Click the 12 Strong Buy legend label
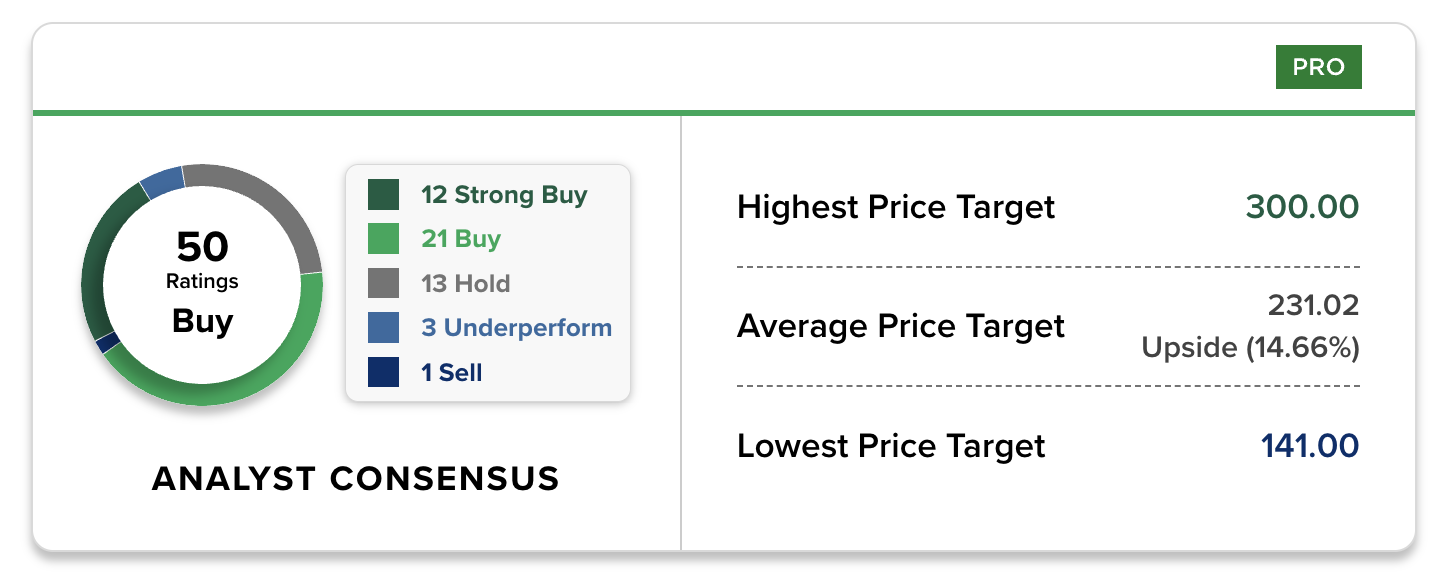The image size is (1448, 584). click(x=504, y=195)
